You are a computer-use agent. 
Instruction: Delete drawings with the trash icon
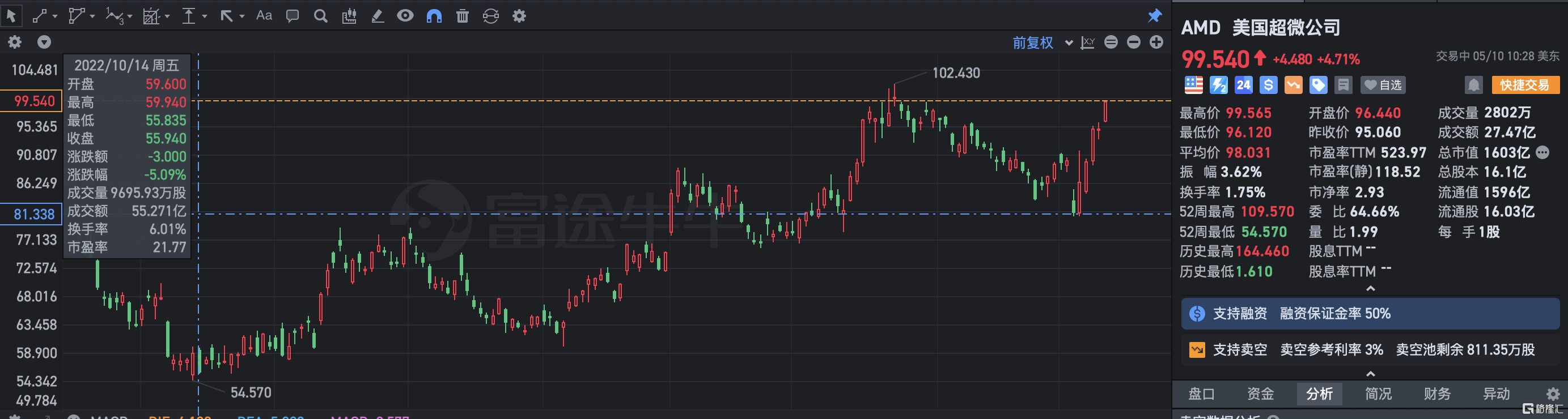point(463,16)
